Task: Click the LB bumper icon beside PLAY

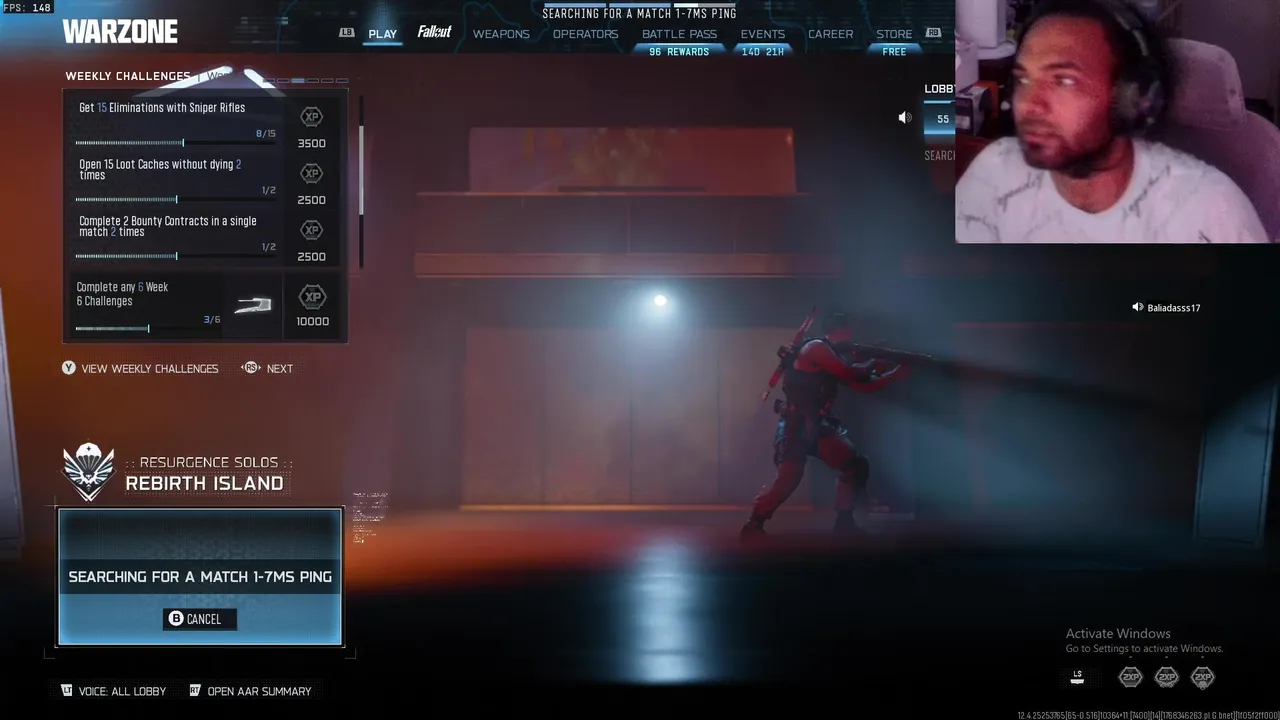Action: pos(347,32)
